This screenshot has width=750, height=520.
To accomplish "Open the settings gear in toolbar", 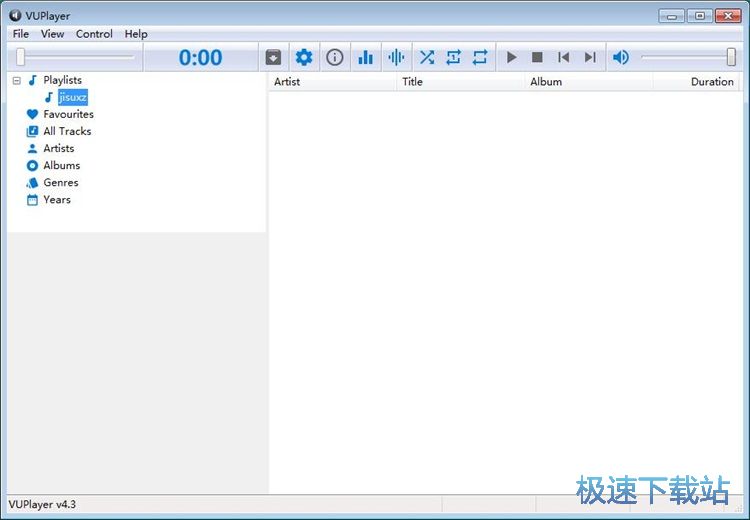I will pos(304,58).
